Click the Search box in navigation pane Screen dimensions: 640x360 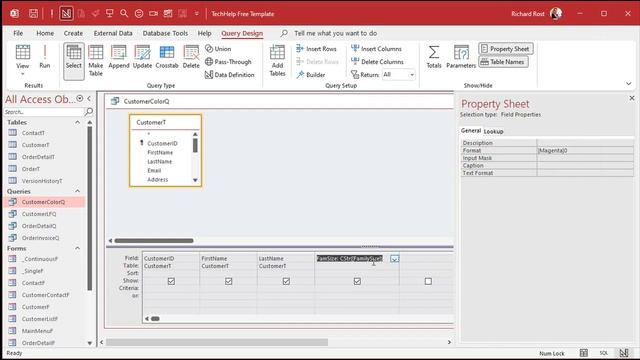click(44, 111)
